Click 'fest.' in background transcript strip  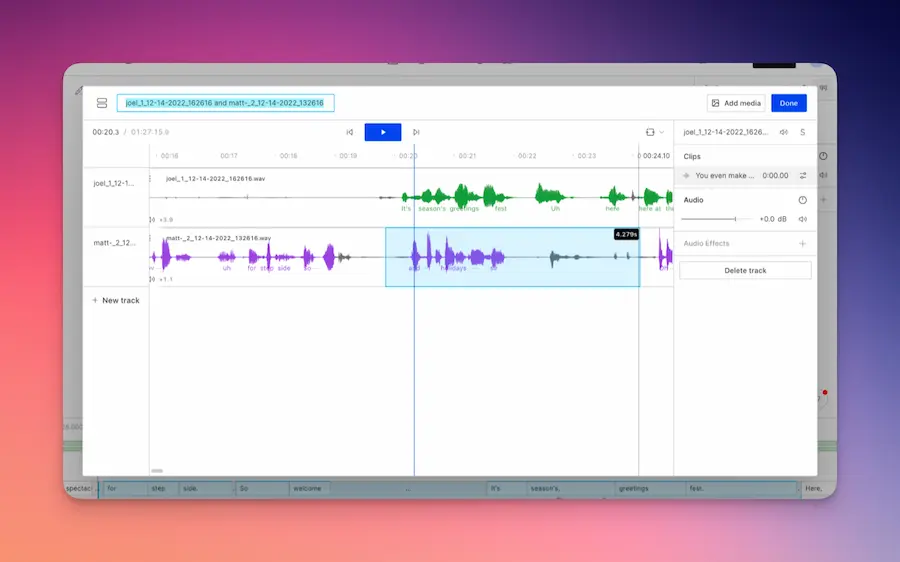(x=696, y=489)
